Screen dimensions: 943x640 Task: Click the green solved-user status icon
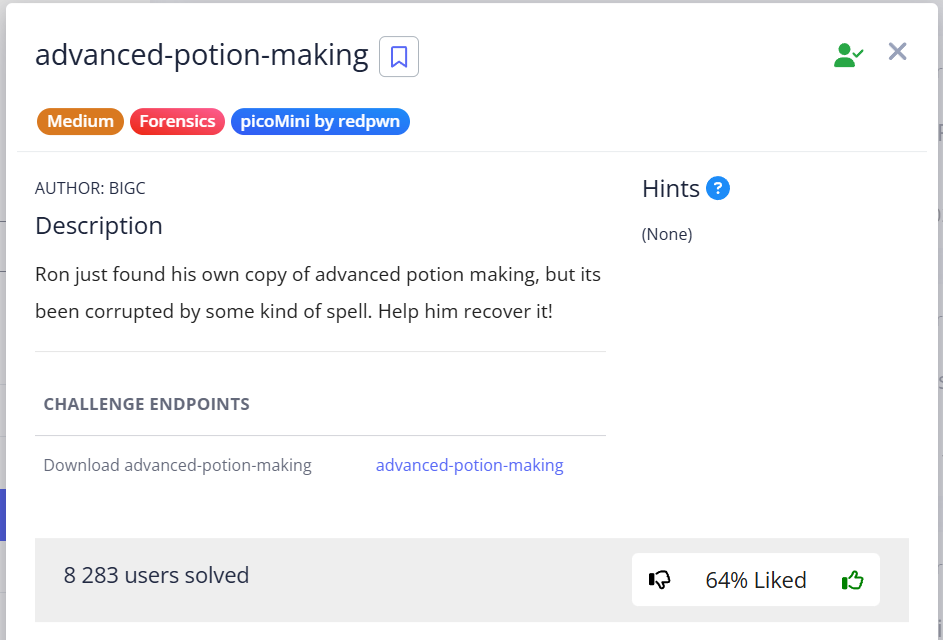(848, 55)
